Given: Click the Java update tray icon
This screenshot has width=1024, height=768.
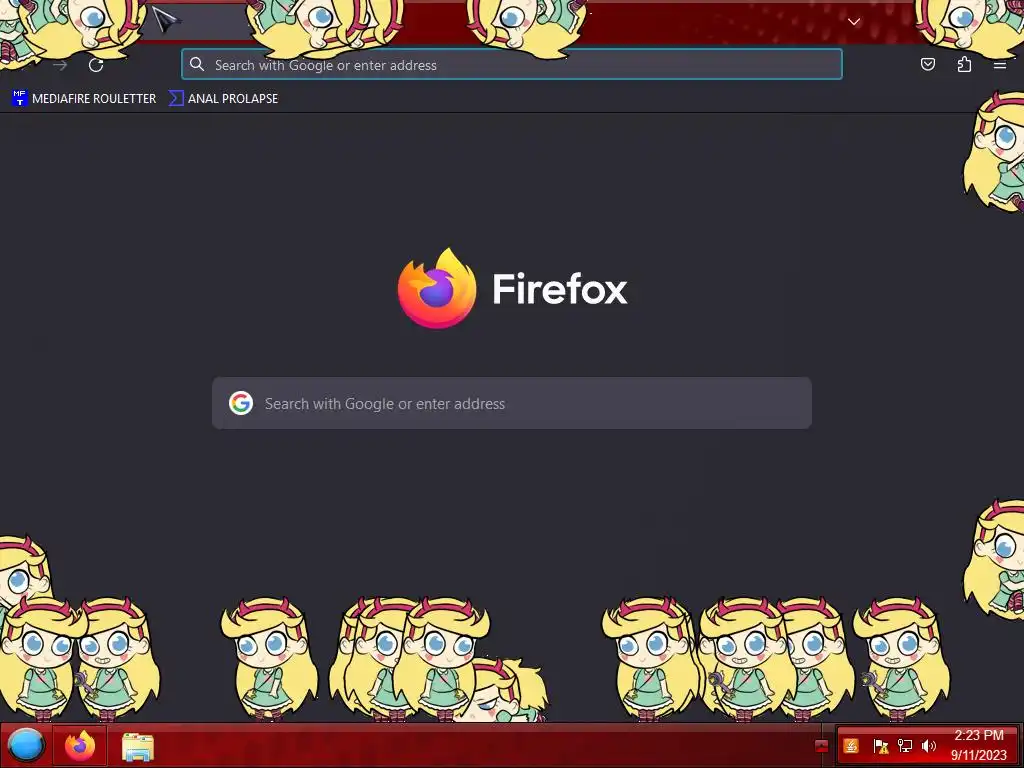Looking at the screenshot, I should tap(851, 746).
